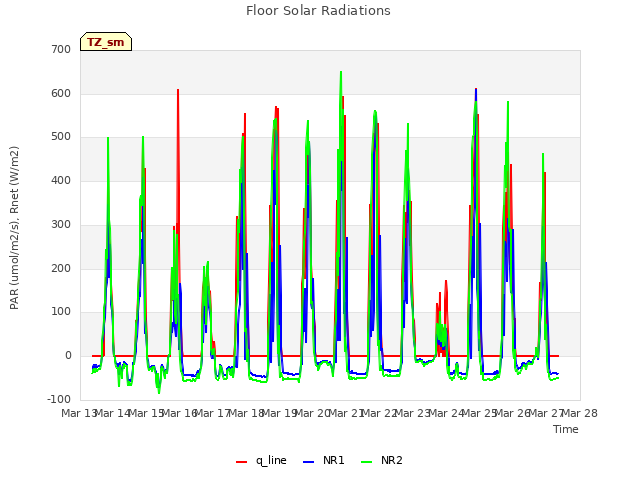Click the TZ_sm annotation label
This screenshot has width=640, height=480.
tap(106, 42)
